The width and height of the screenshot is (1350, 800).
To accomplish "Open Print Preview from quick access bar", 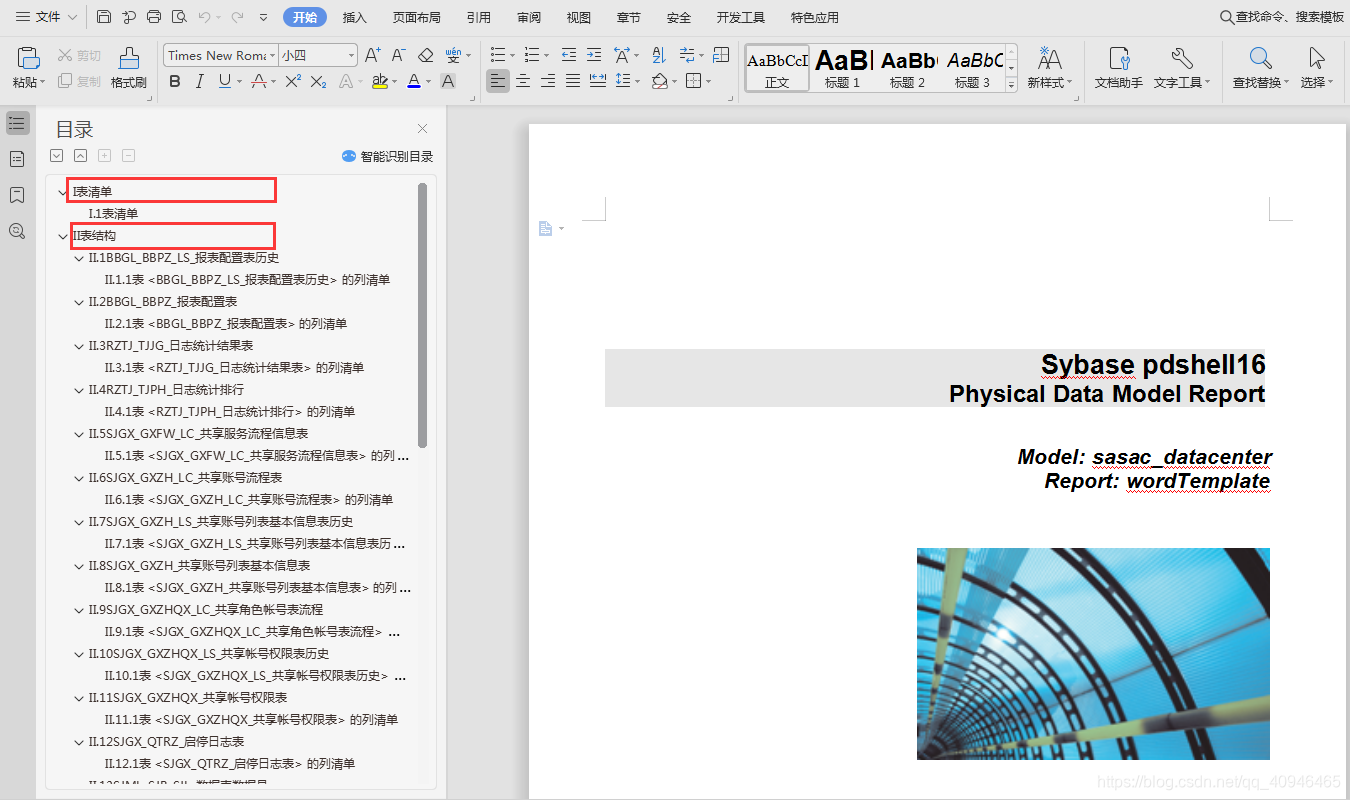I will point(179,17).
